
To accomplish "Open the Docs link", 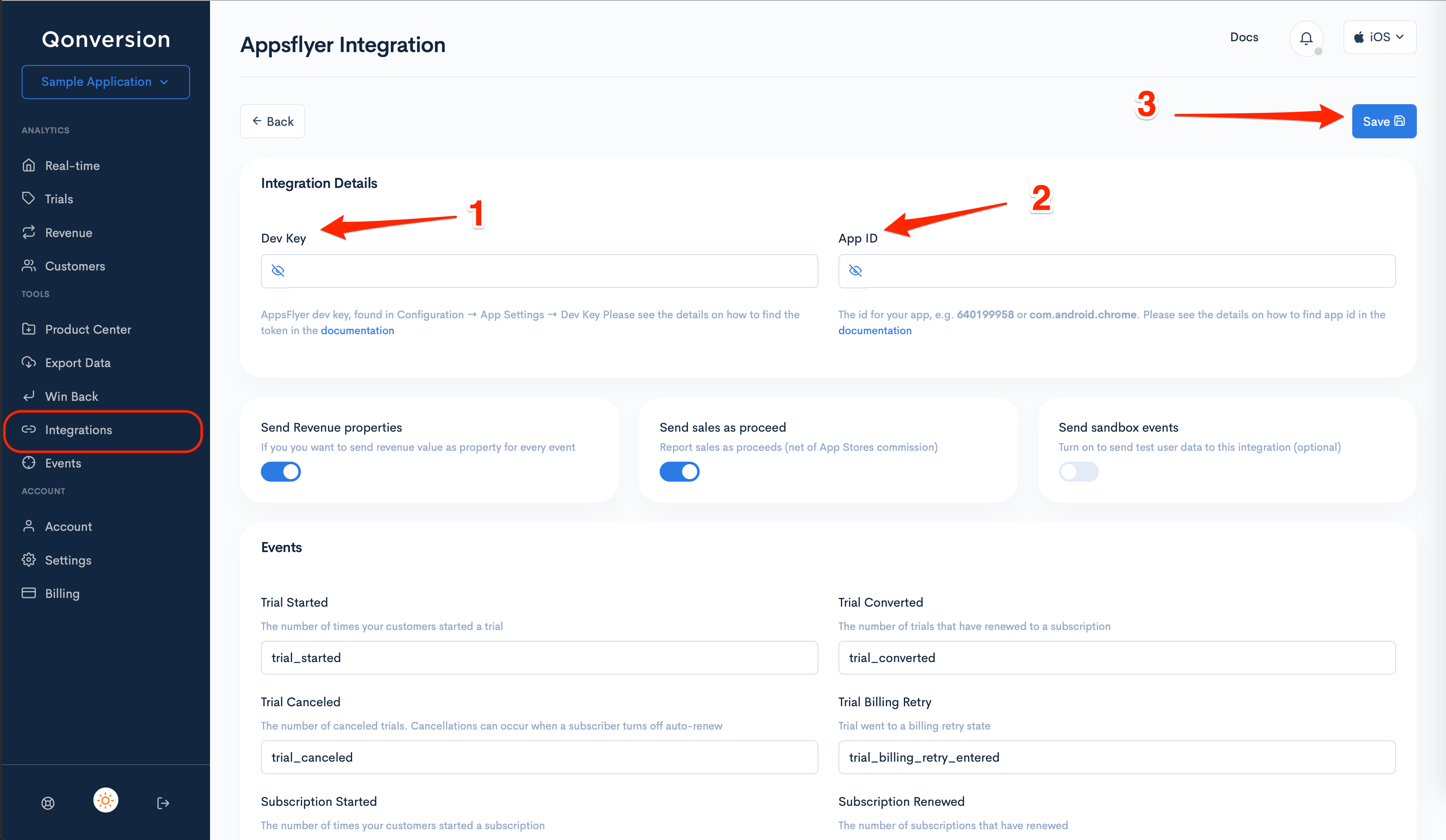I will [1244, 37].
